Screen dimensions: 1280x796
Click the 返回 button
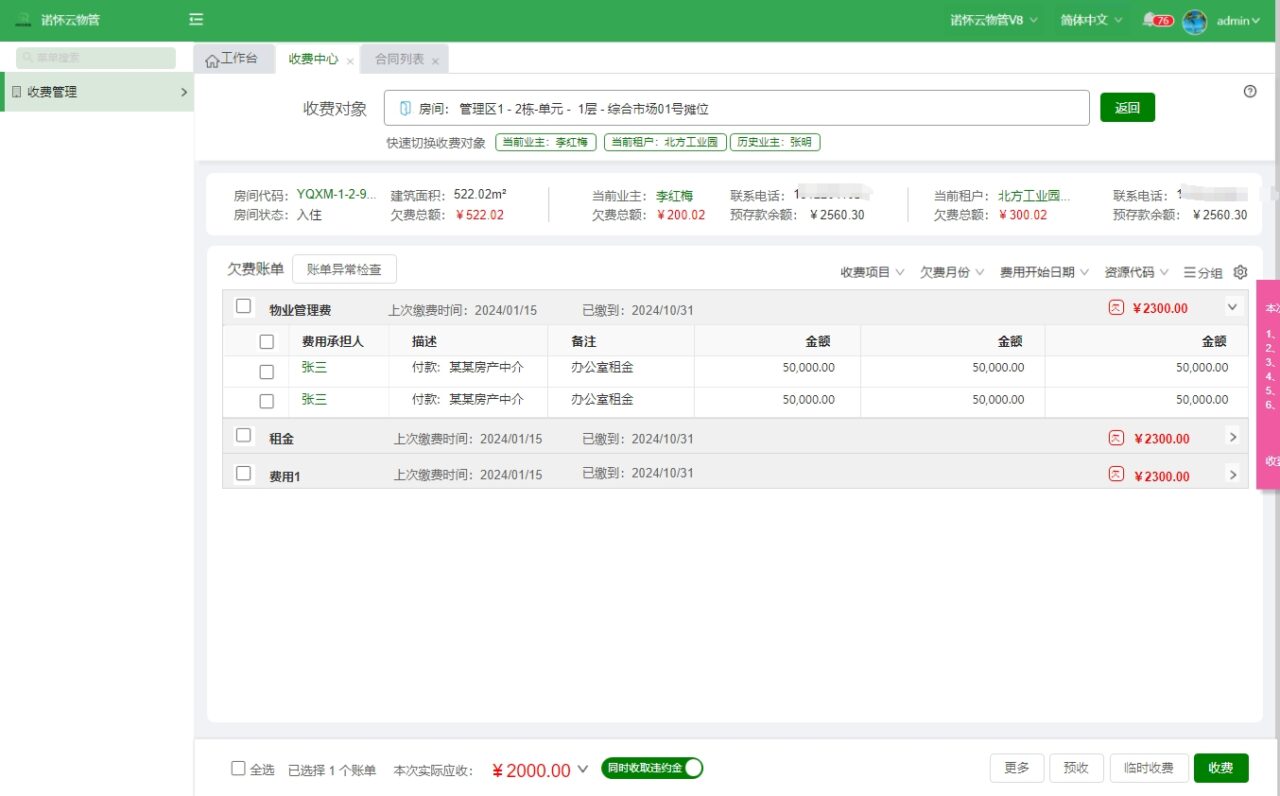pos(1127,108)
